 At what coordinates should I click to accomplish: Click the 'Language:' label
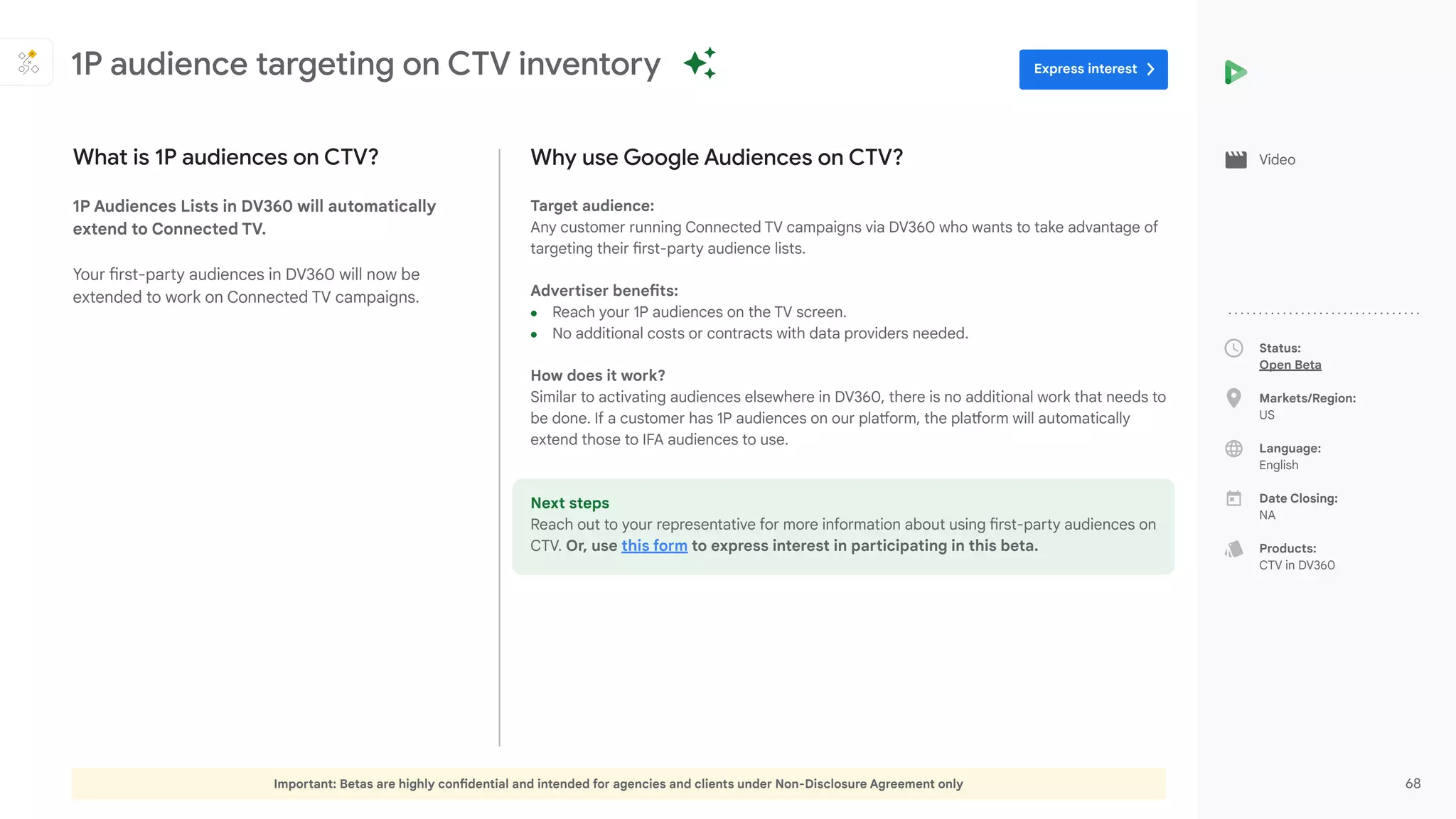1290,449
